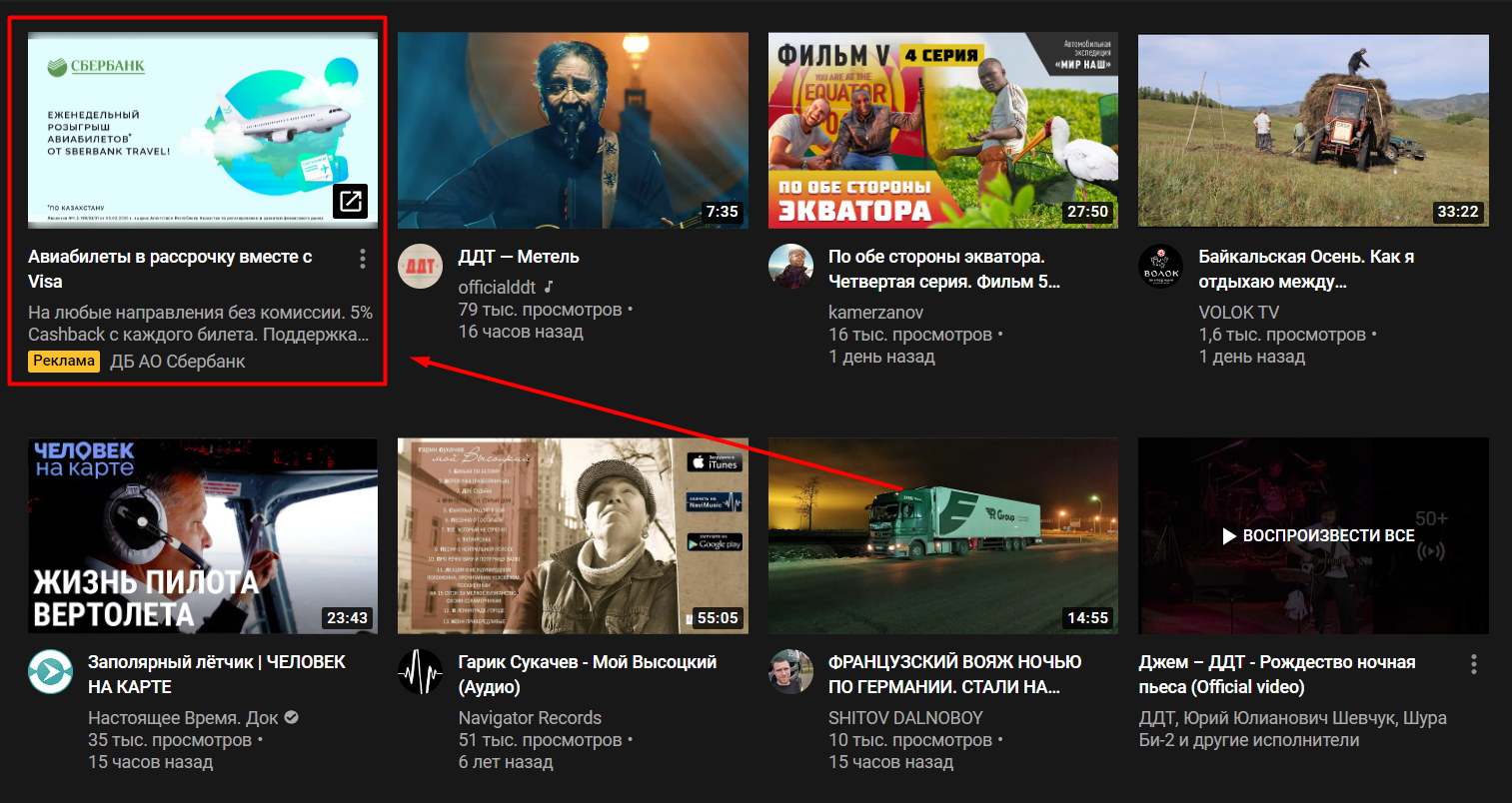Play the ДДТ — Метель video thumbnail

(573, 130)
